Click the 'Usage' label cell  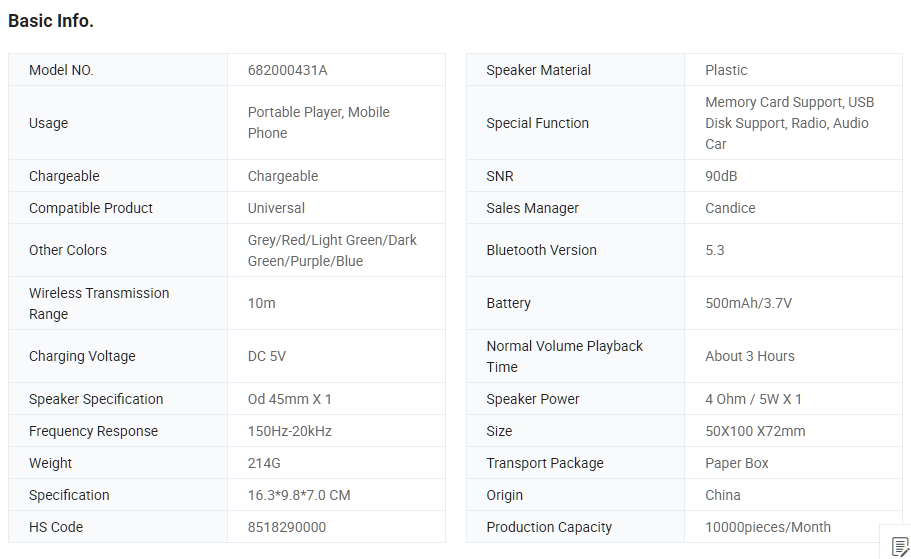click(118, 123)
